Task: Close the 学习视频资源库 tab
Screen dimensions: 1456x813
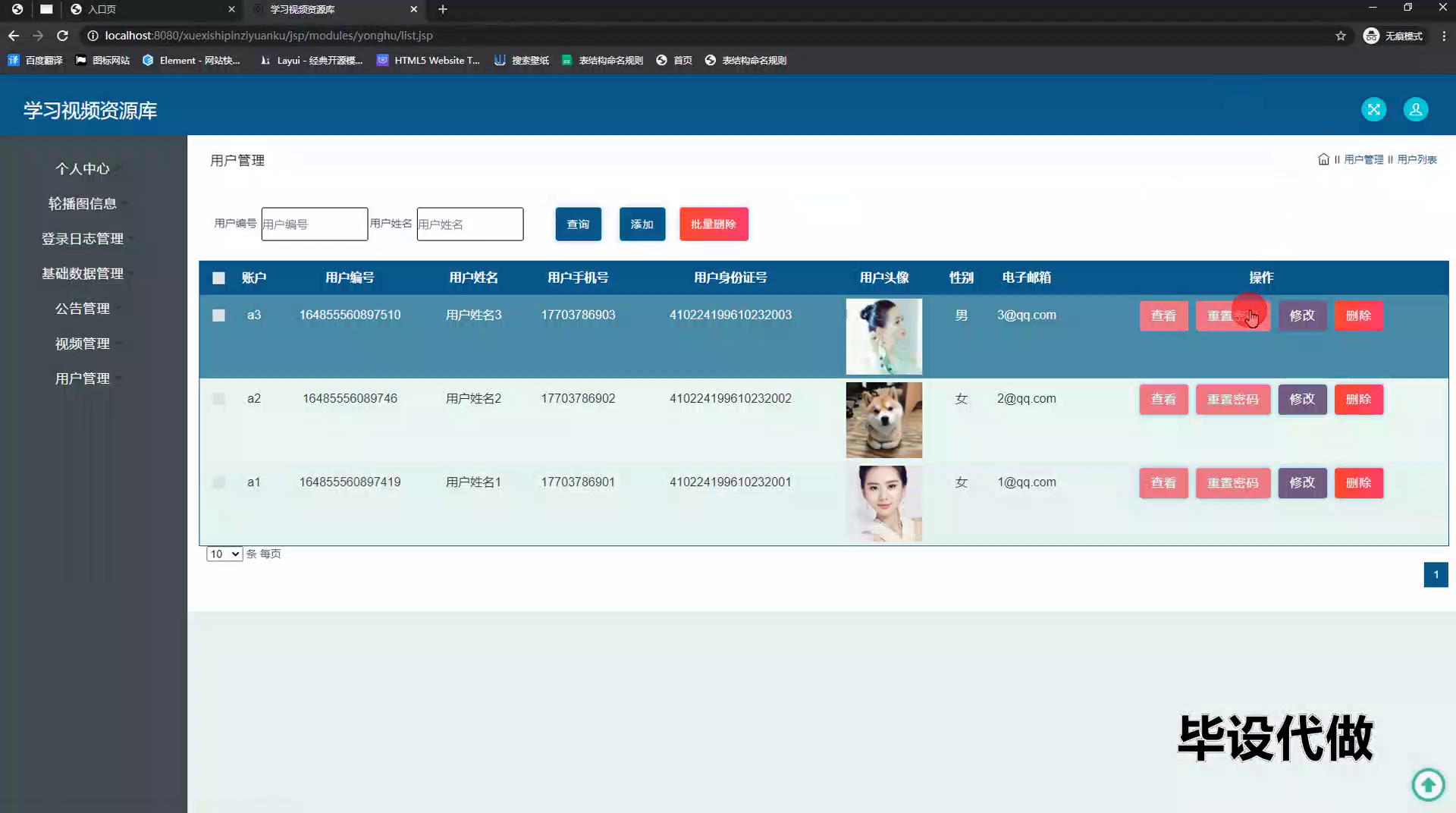Action: [x=413, y=9]
